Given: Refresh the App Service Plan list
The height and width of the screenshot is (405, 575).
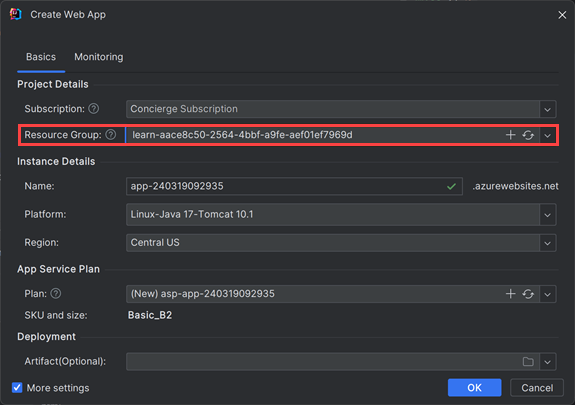Looking at the screenshot, I should coord(528,294).
